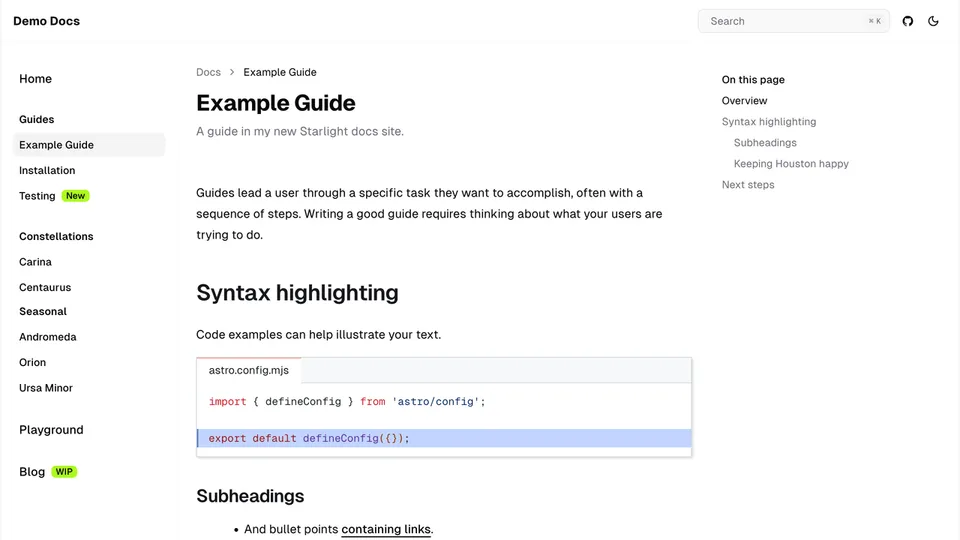This screenshot has width=960, height=540.
Task: Expand the Seasonal sidebar group
Action: [x=43, y=312]
